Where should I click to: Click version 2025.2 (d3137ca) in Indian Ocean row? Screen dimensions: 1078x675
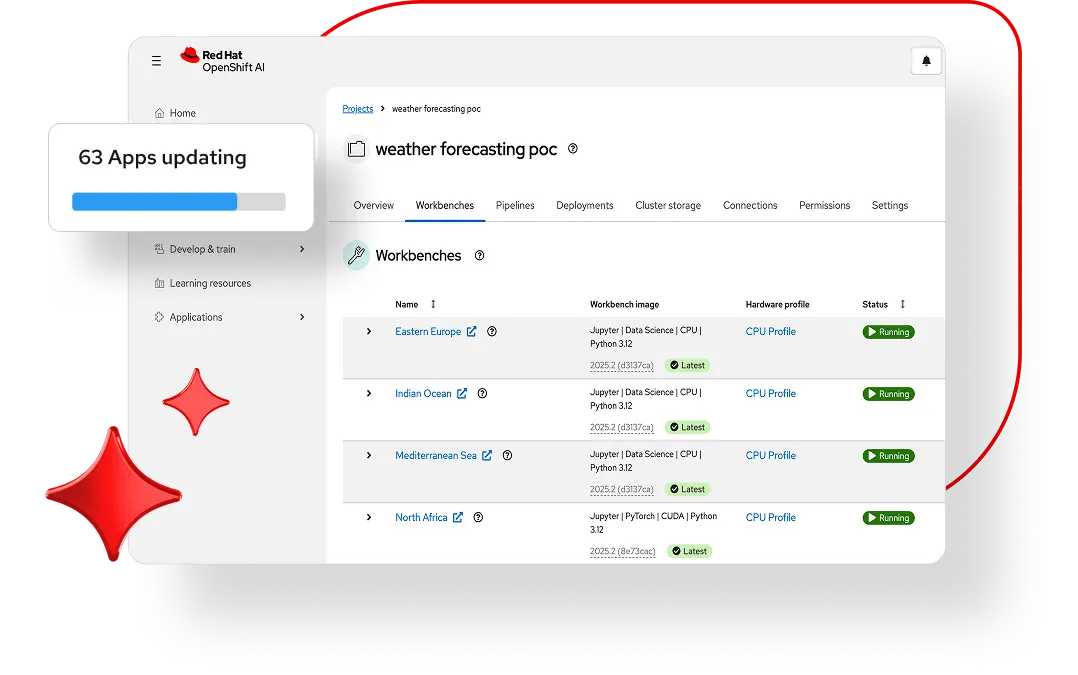622,428
